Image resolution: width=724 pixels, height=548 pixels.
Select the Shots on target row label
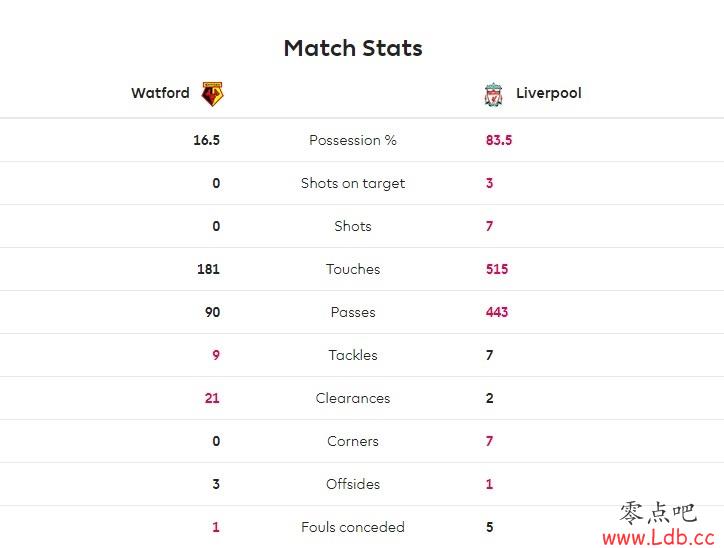click(353, 183)
